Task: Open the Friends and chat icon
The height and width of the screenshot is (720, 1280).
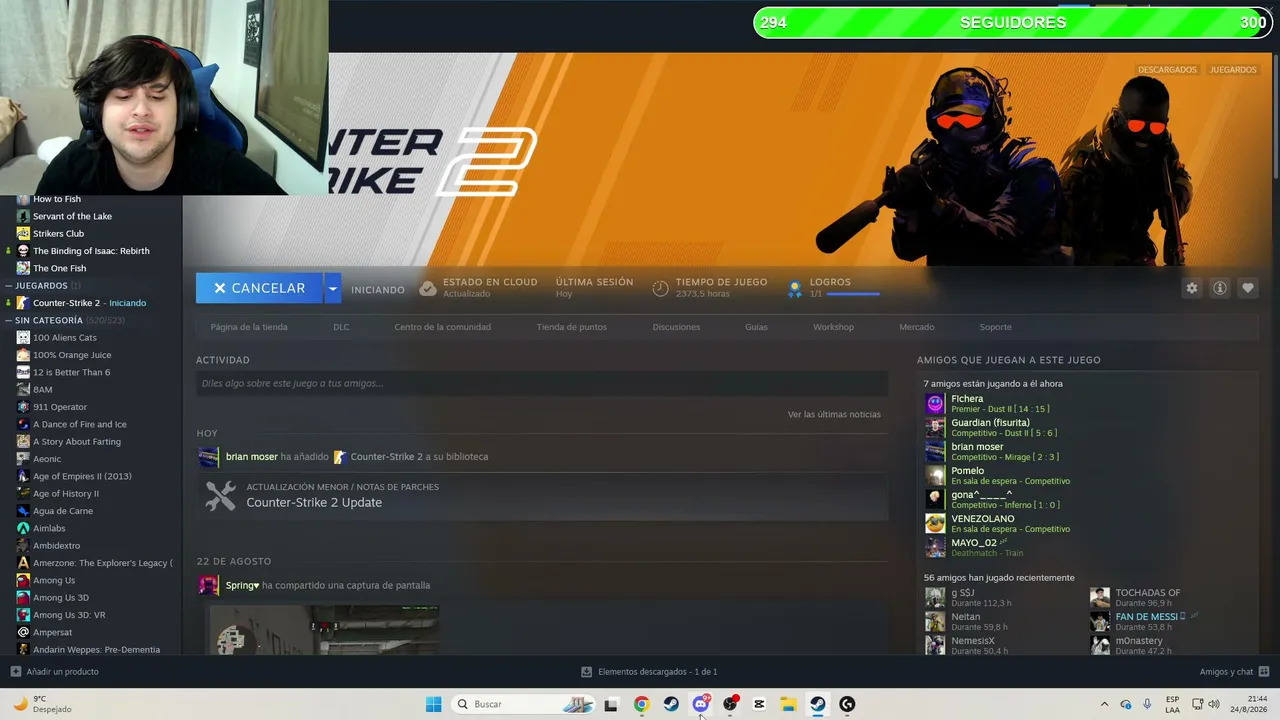Action: 1264,672
